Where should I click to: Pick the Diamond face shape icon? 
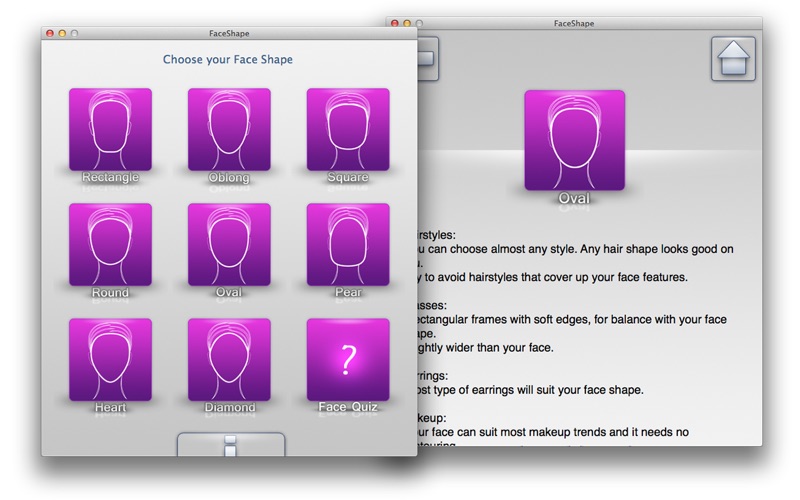click(229, 360)
